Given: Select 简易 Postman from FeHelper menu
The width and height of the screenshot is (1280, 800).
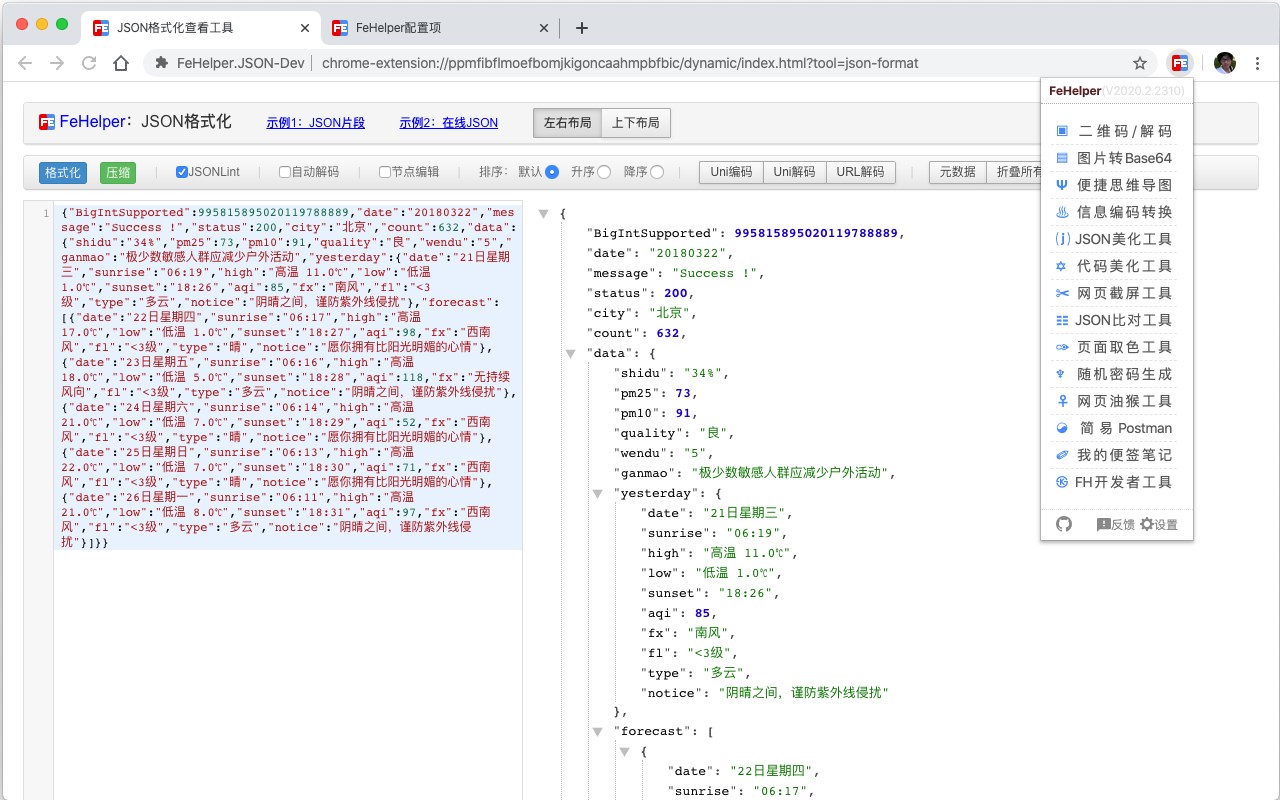Looking at the screenshot, I should 1115,428.
